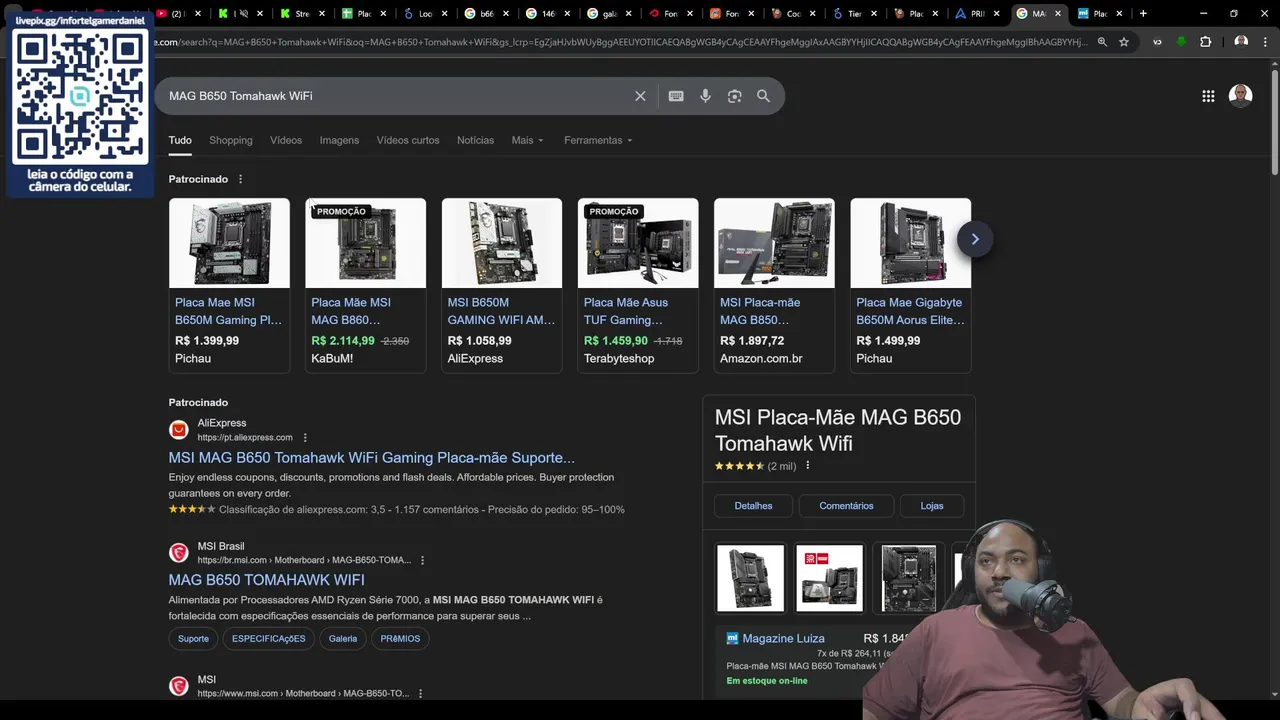Click the three-dot menu next to top Patrocinado
The image size is (1280, 720).
[x=240, y=179]
